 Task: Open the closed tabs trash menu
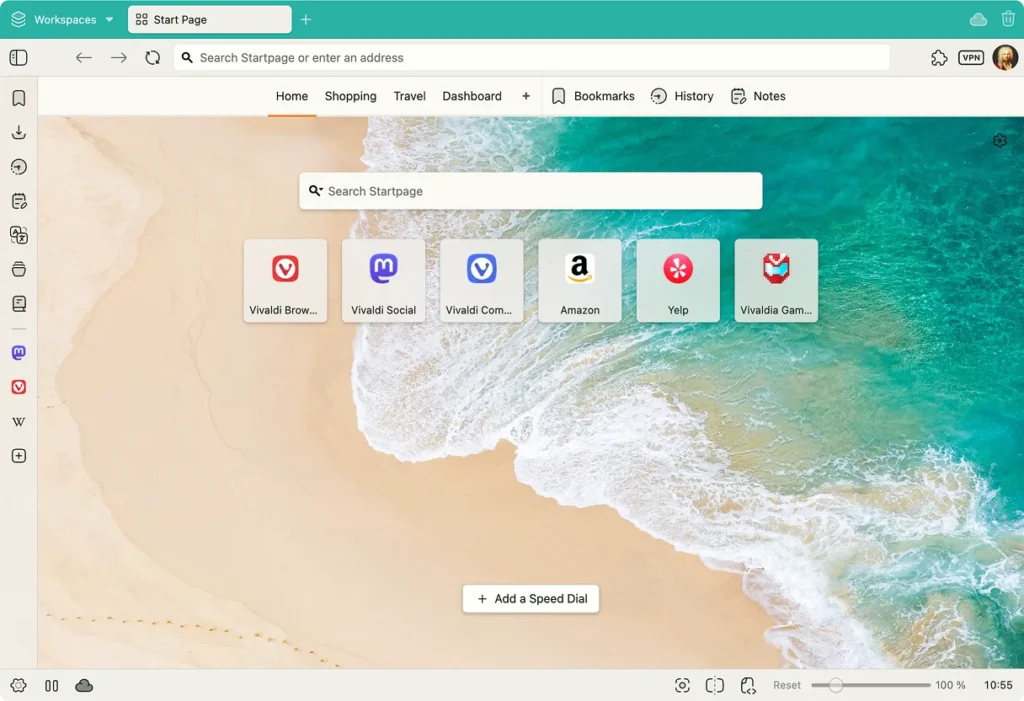tap(1008, 18)
